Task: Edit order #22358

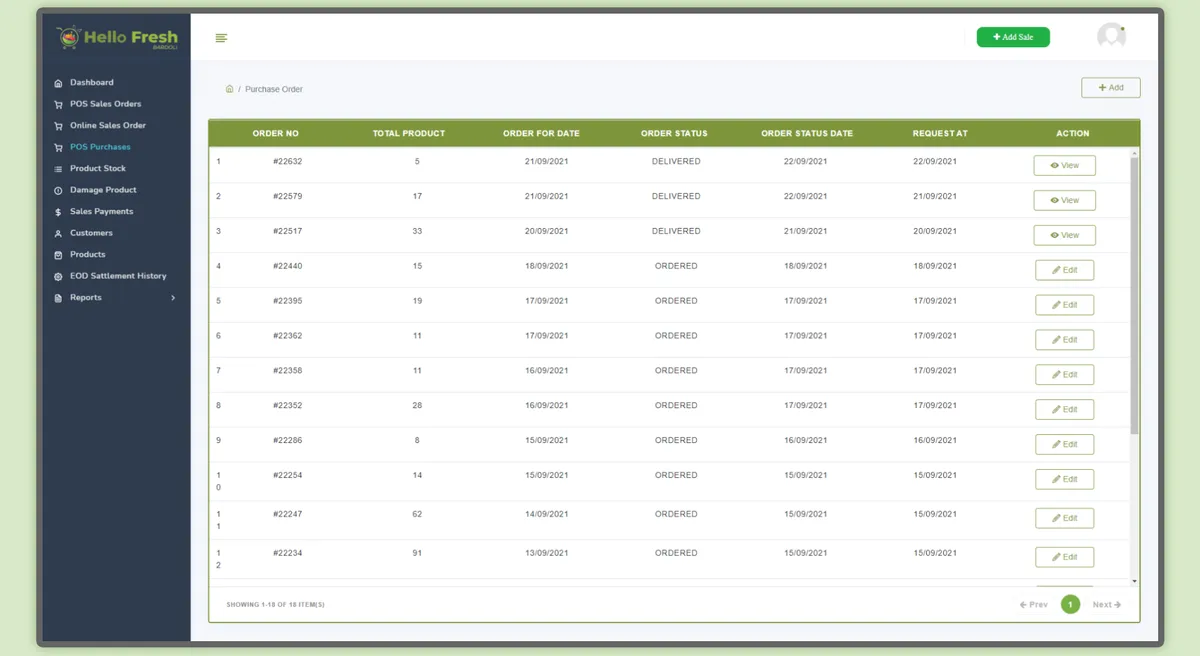Action: click(1064, 375)
